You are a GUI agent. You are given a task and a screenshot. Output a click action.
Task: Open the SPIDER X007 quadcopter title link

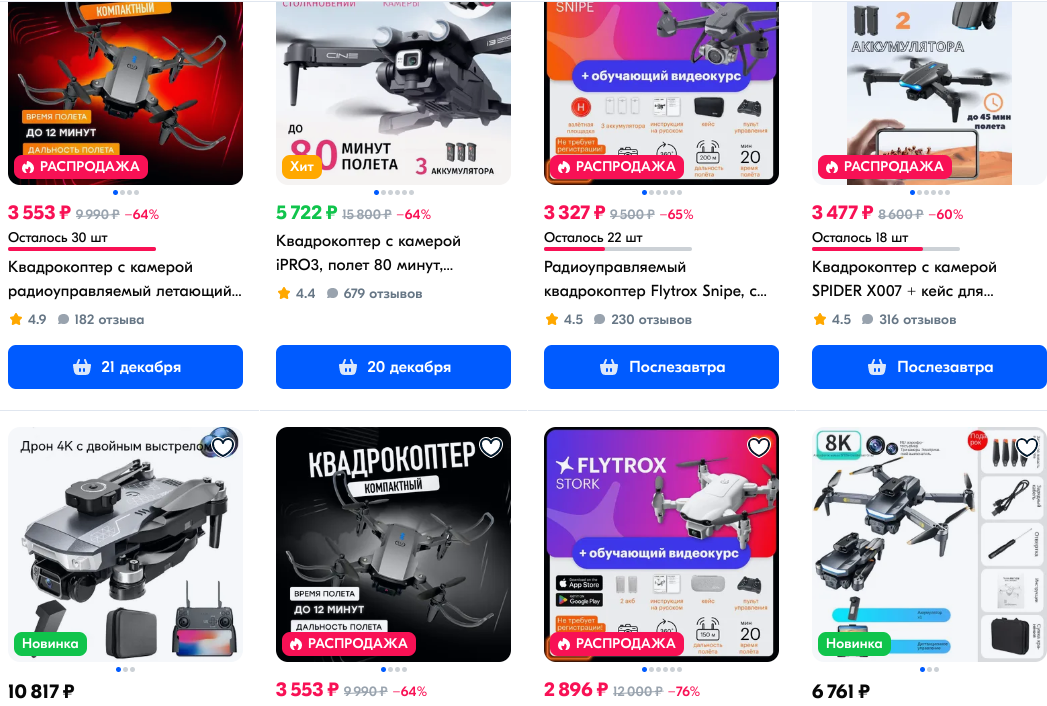tap(904, 280)
